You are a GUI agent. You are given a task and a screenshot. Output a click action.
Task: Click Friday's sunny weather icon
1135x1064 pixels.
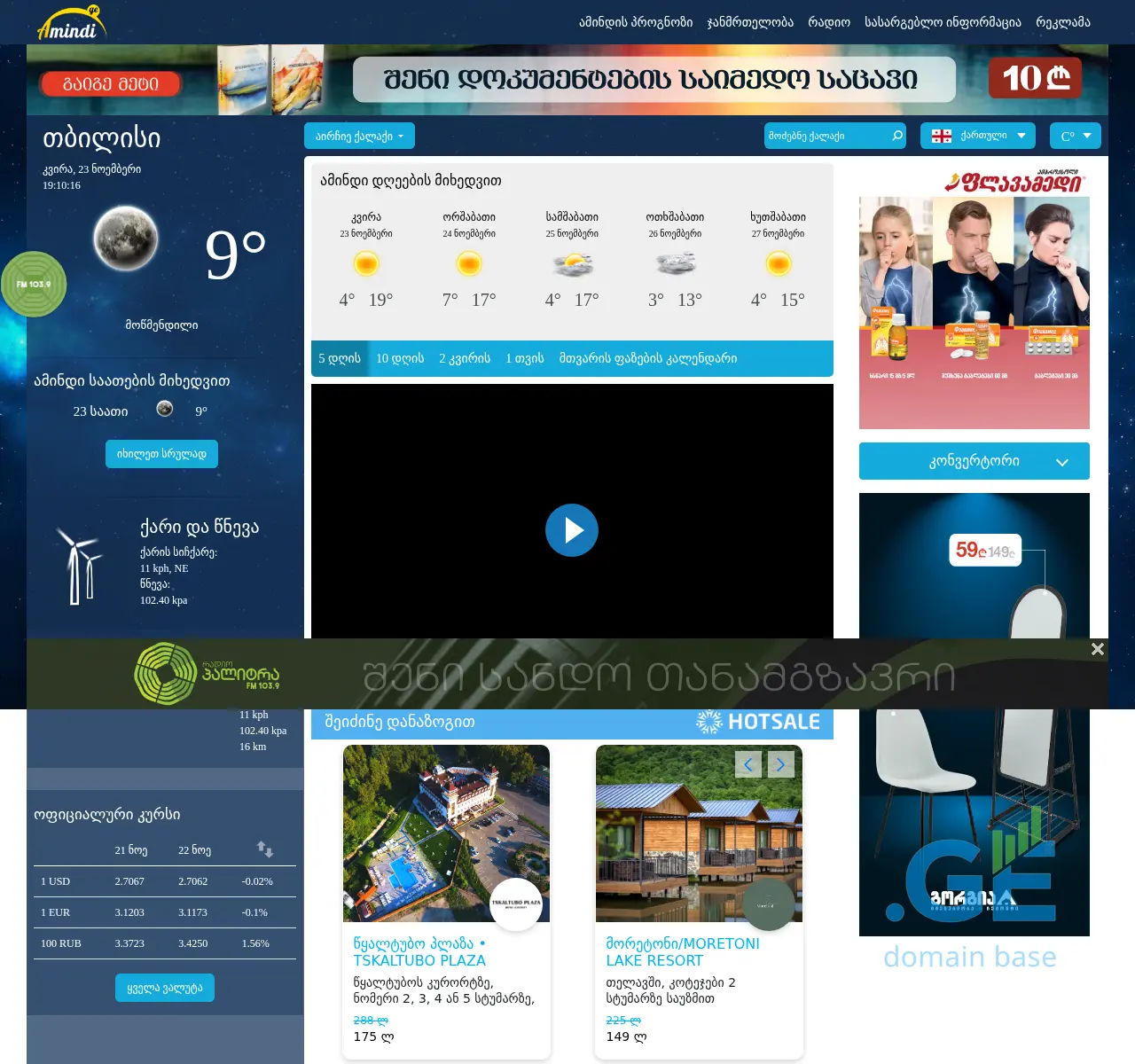coord(365,263)
